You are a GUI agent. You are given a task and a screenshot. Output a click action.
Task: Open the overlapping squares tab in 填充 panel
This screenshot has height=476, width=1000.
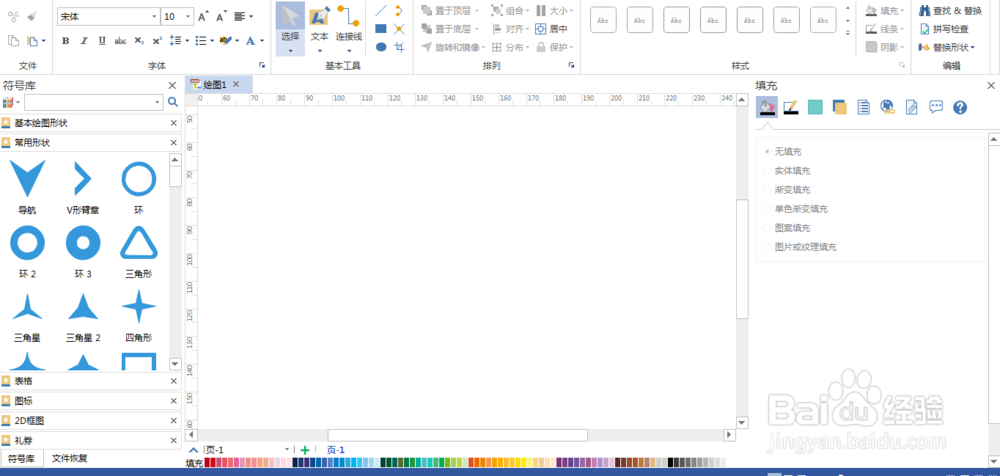(x=839, y=107)
